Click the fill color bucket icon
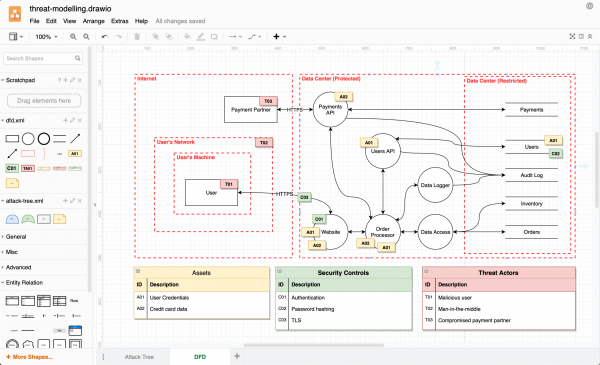 pos(187,37)
